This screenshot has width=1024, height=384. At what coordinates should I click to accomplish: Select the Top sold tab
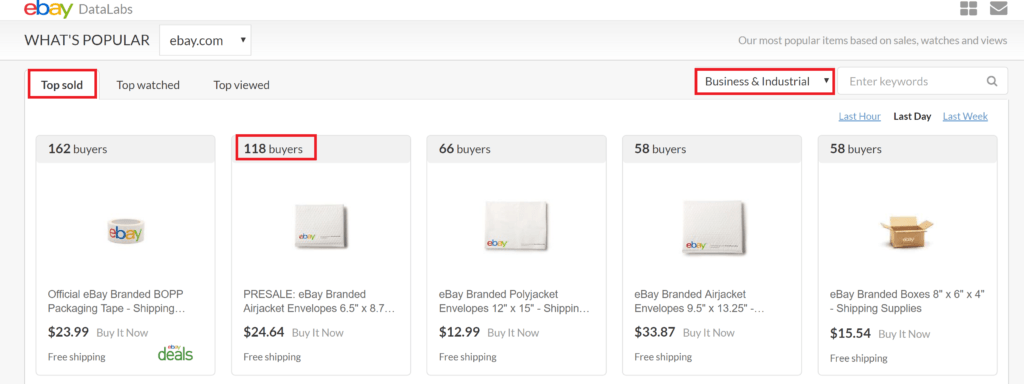62,85
